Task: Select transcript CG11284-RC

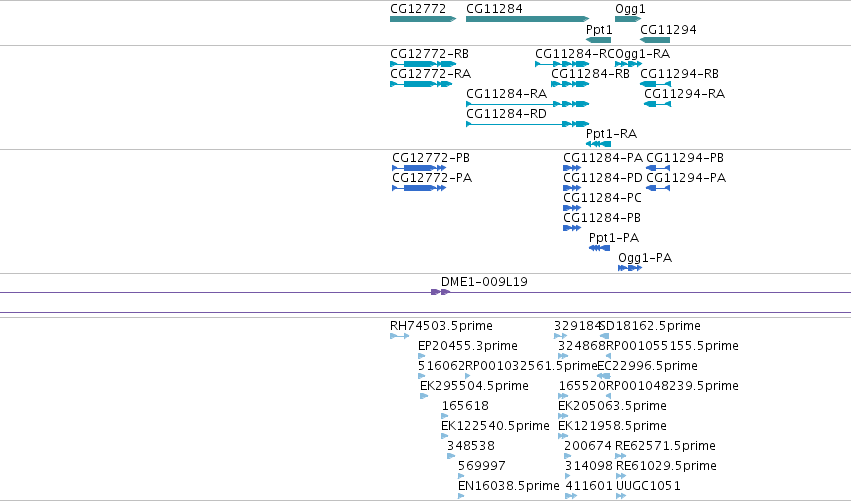Action: pyautogui.click(x=562, y=64)
